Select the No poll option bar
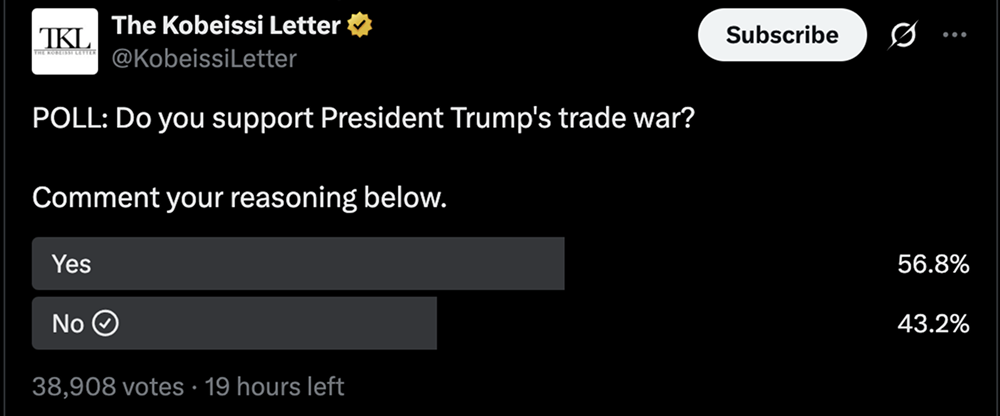1000x416 pixels. pyautogui.click(x=235, y=323)
